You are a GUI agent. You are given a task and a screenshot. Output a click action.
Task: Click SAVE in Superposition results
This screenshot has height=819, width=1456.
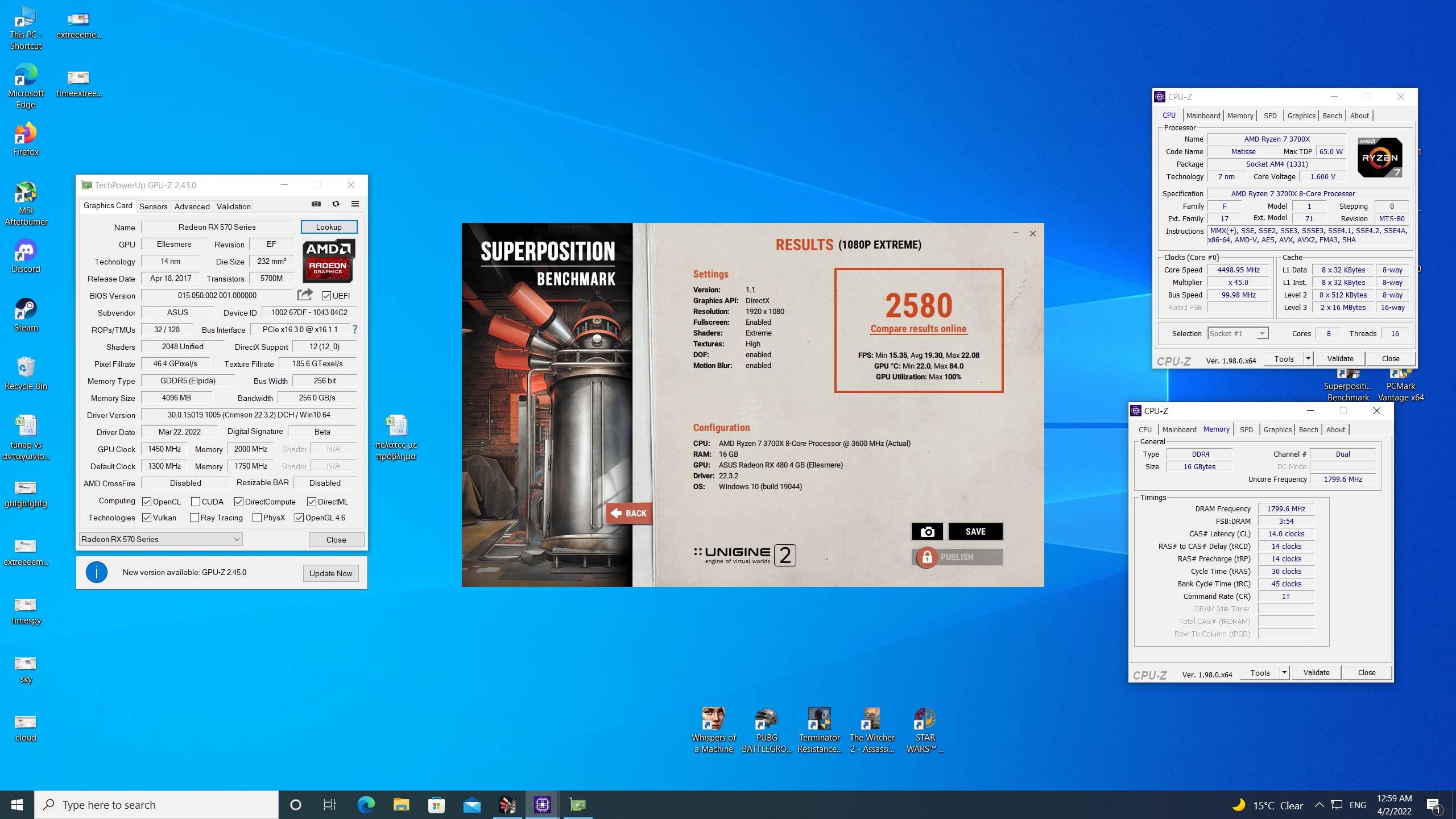pyautogui.click(x=975, y=531)
